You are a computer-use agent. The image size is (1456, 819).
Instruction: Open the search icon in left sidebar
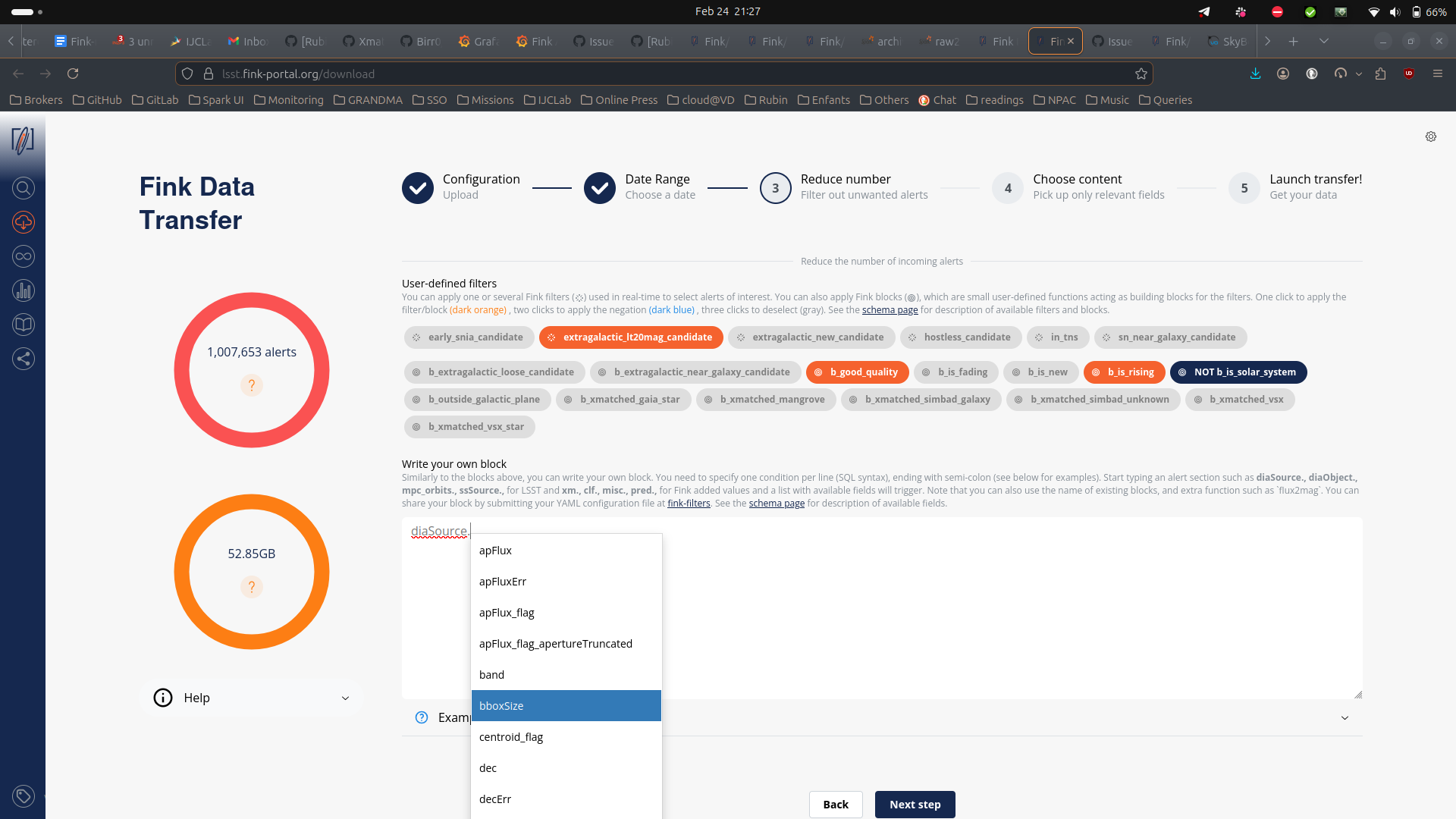(x=24, y=188)
